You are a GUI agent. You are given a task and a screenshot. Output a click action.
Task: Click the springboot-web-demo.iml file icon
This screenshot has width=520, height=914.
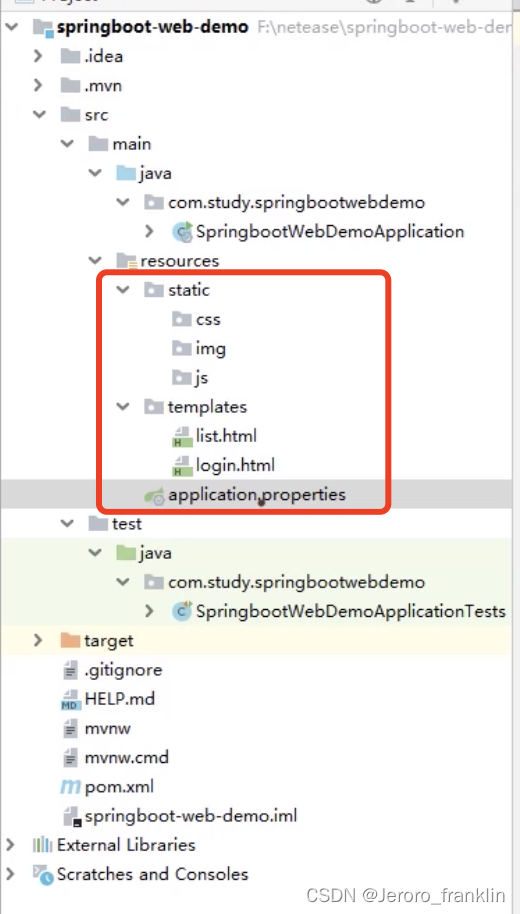pos(72,816)
